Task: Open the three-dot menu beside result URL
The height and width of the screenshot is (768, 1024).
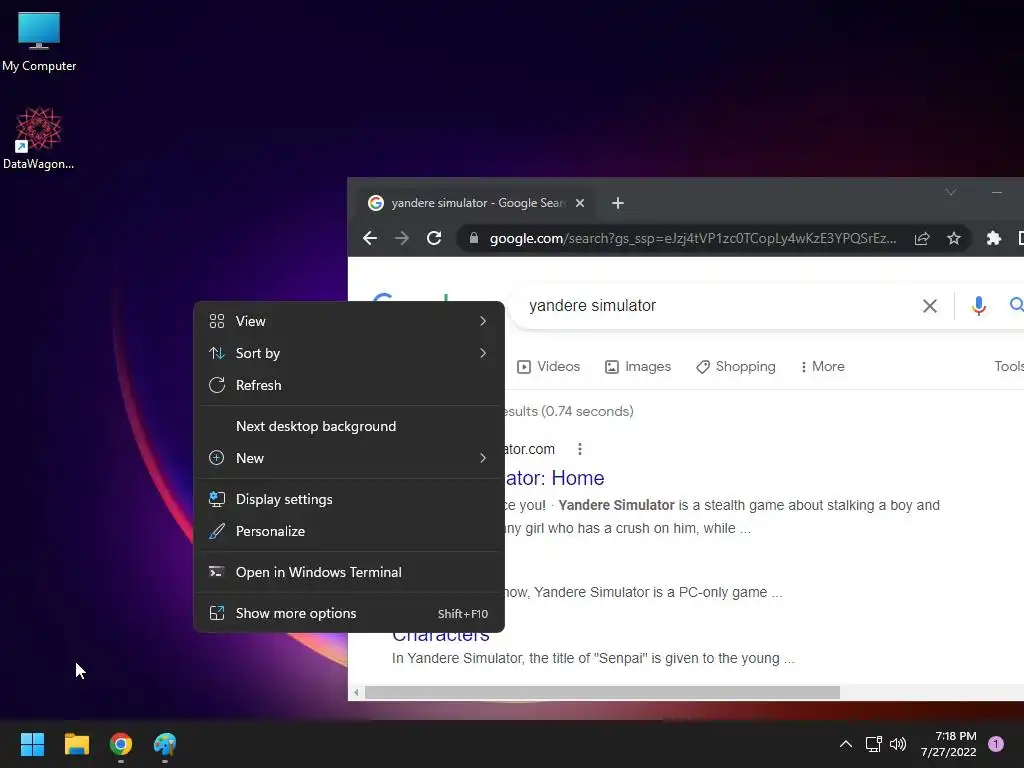Action: pos(579,449)
